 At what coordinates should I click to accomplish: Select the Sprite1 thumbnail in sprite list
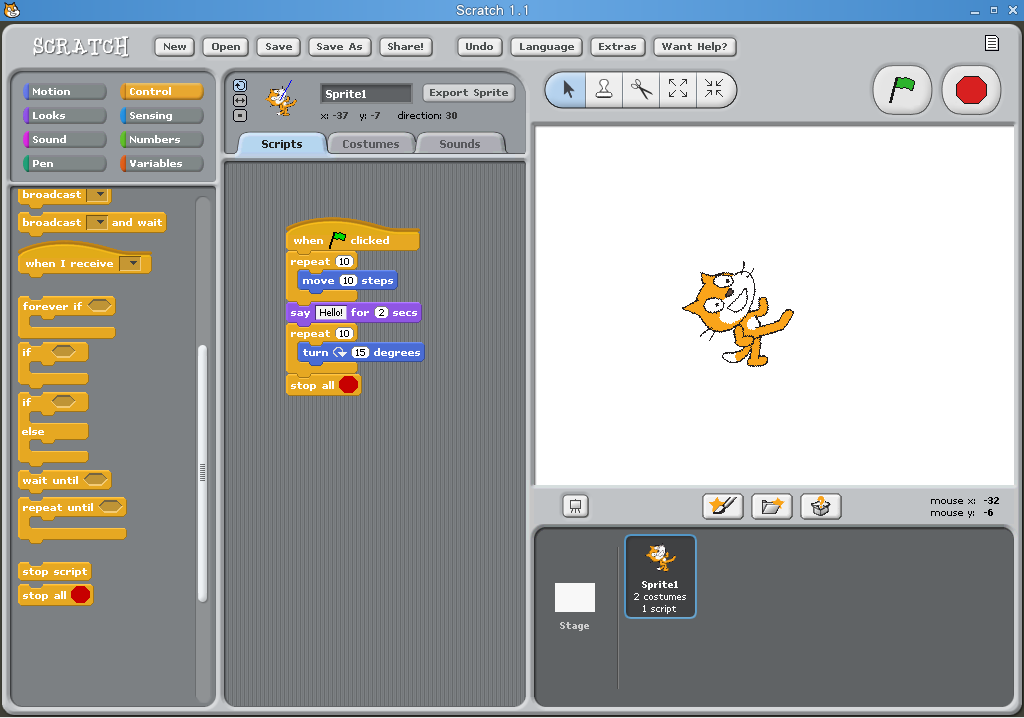(660, 576)
